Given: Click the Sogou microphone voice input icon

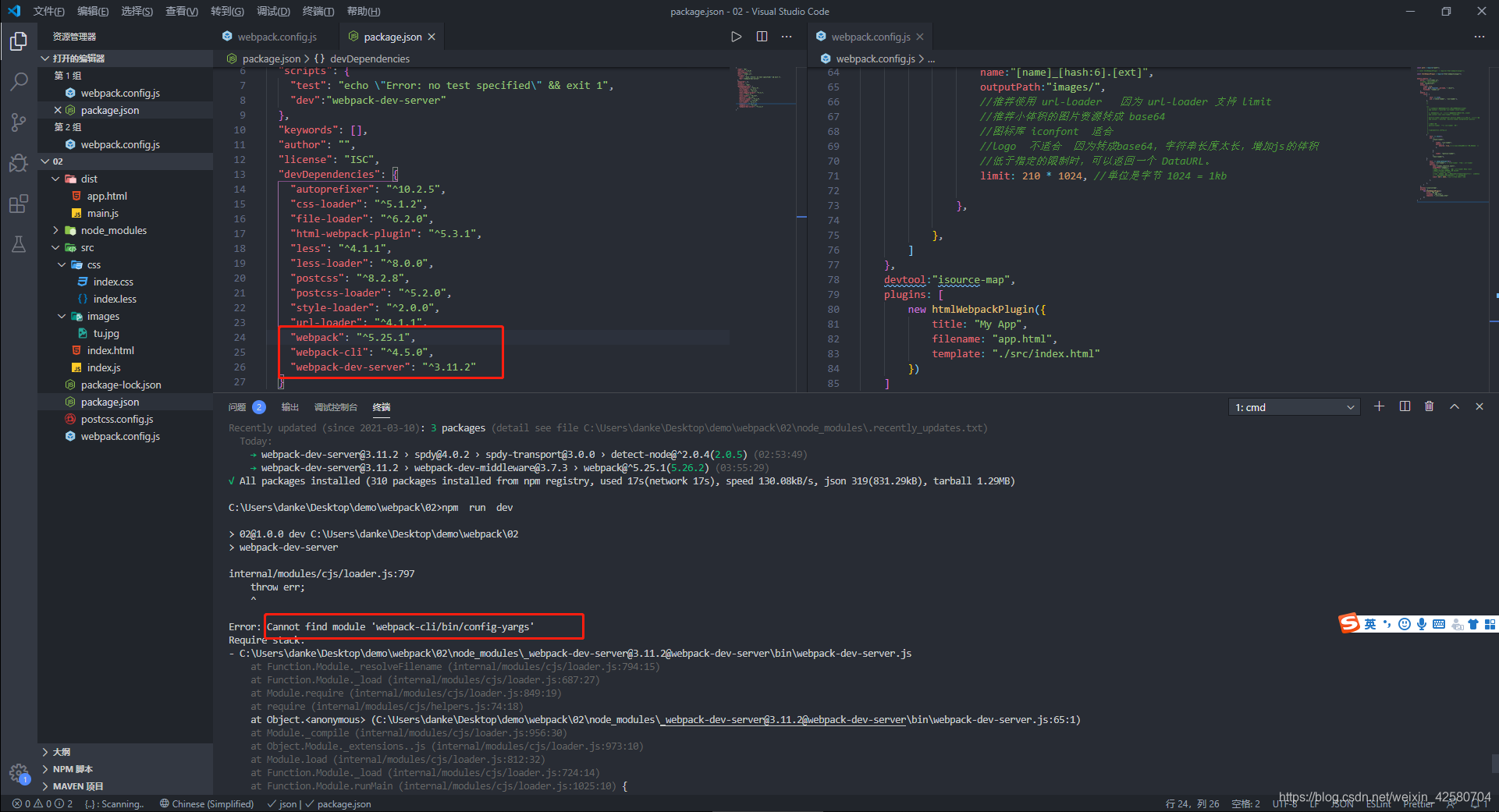Looking at the screenshot, I should tap(1422, 624).
